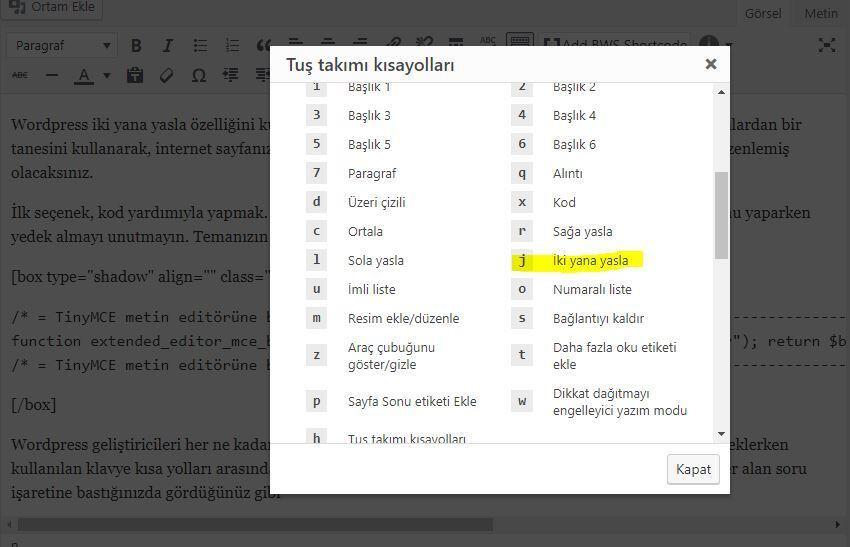This screenshot has width=850, height=547.
Task: Click the dialog scrollbar down arrow
Action: (x=721, y=434)
